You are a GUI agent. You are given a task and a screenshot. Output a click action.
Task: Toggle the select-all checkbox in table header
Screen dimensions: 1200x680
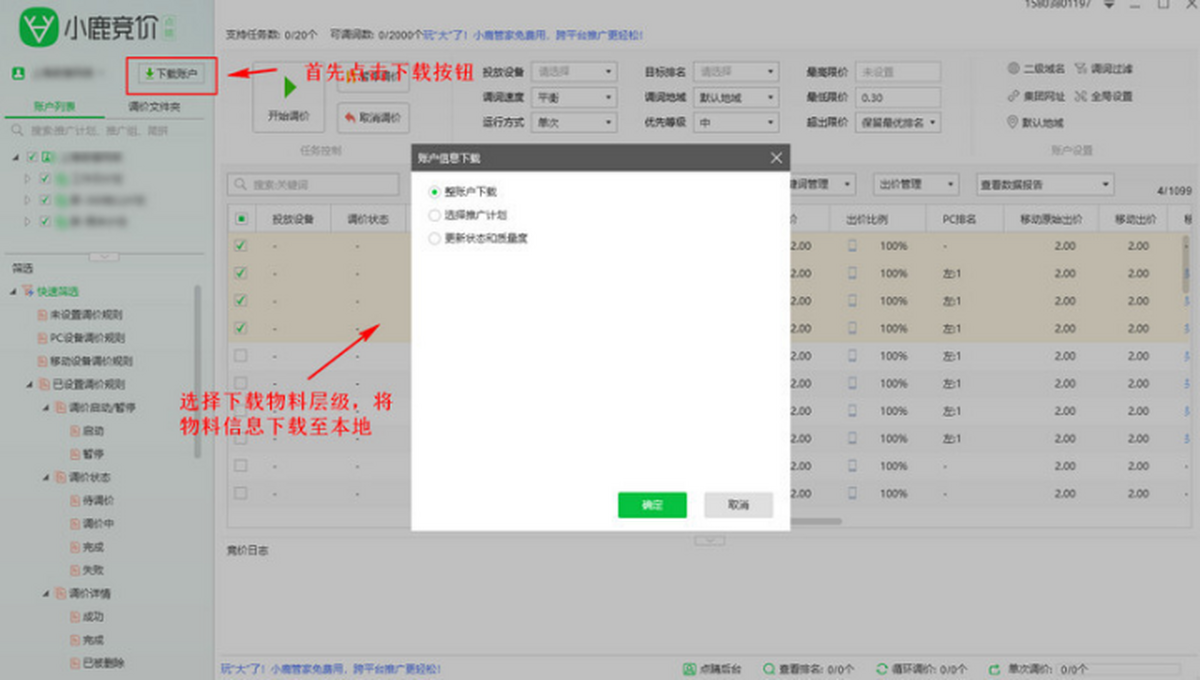point(241,219)
